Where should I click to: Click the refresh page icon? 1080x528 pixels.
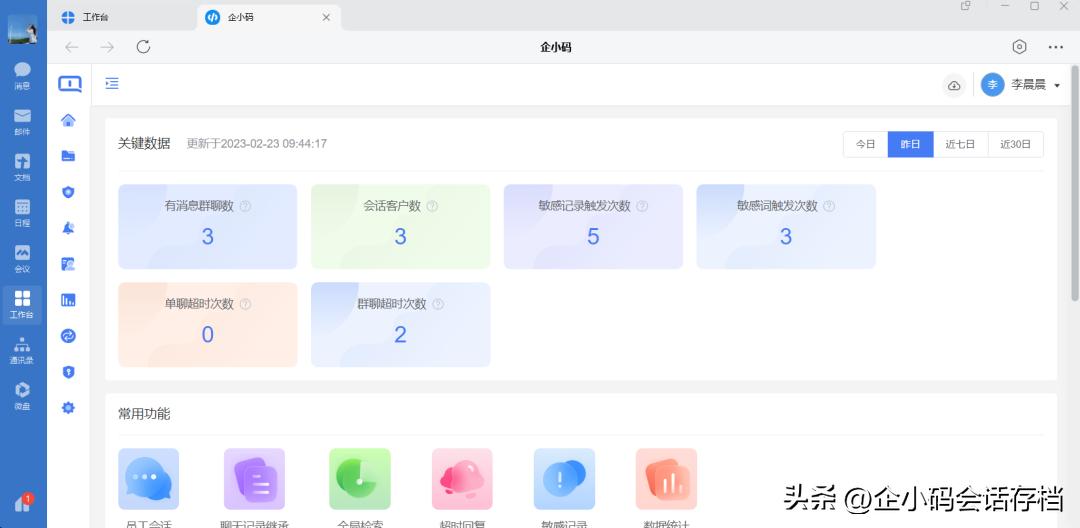tap(143, 47)
